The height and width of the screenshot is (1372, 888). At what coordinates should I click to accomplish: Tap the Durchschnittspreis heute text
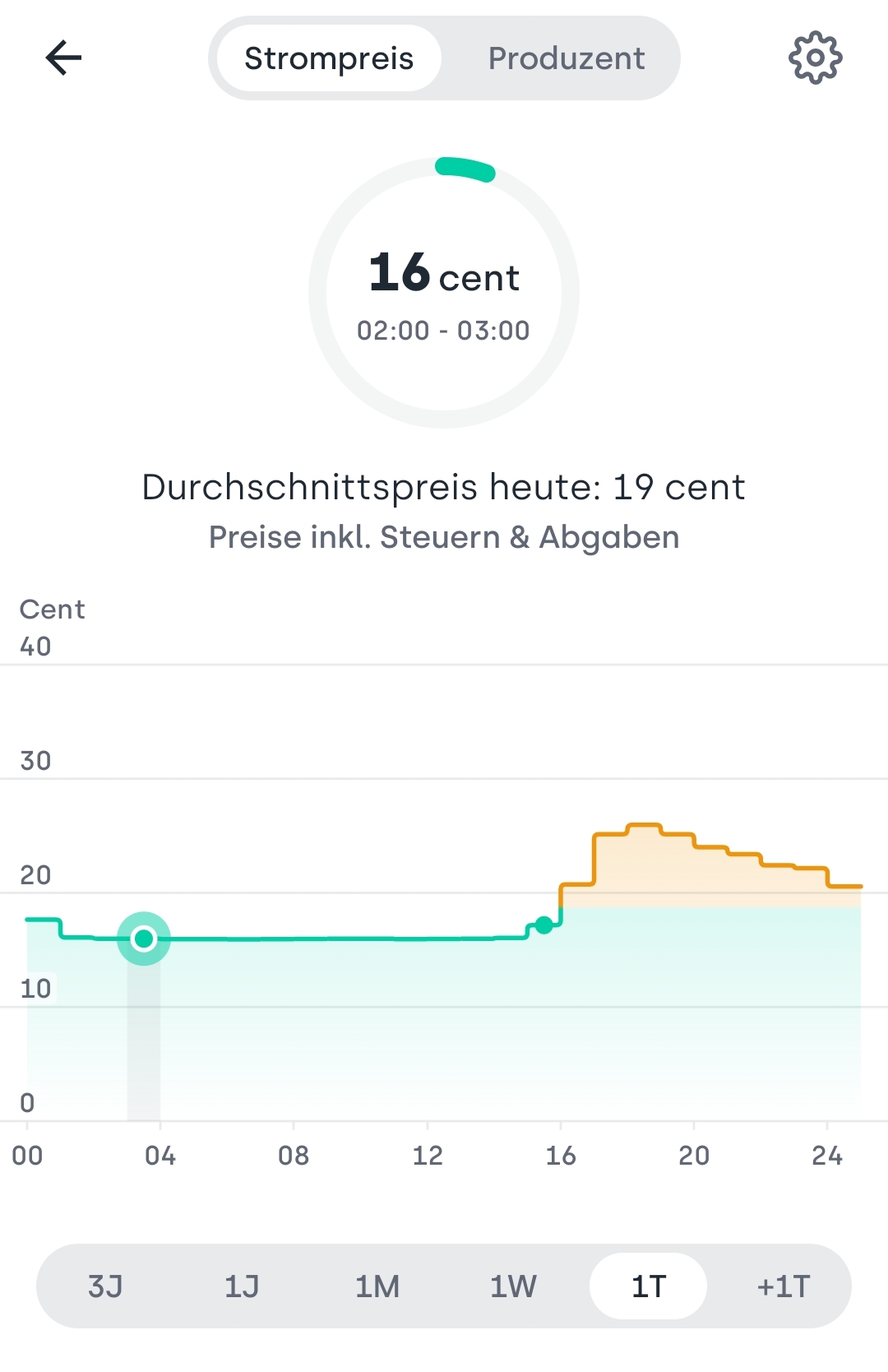coord(443,487)
